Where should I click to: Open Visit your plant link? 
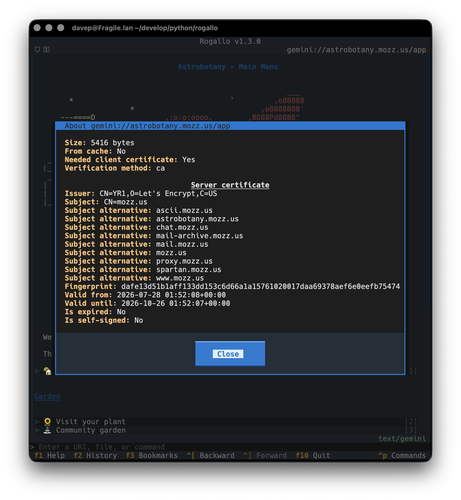tap(90, 422)
